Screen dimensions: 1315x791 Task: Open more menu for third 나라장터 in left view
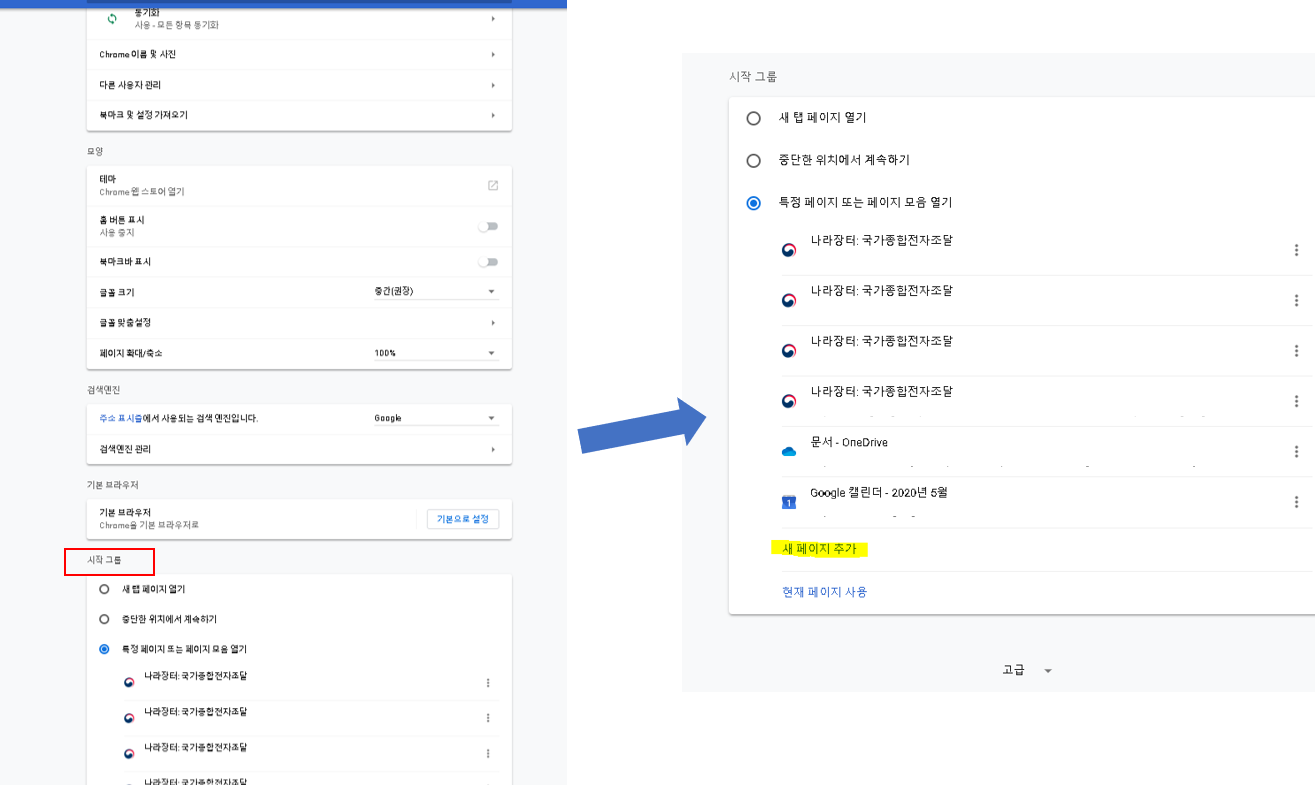pyautogui.click(x=488, y=754)
